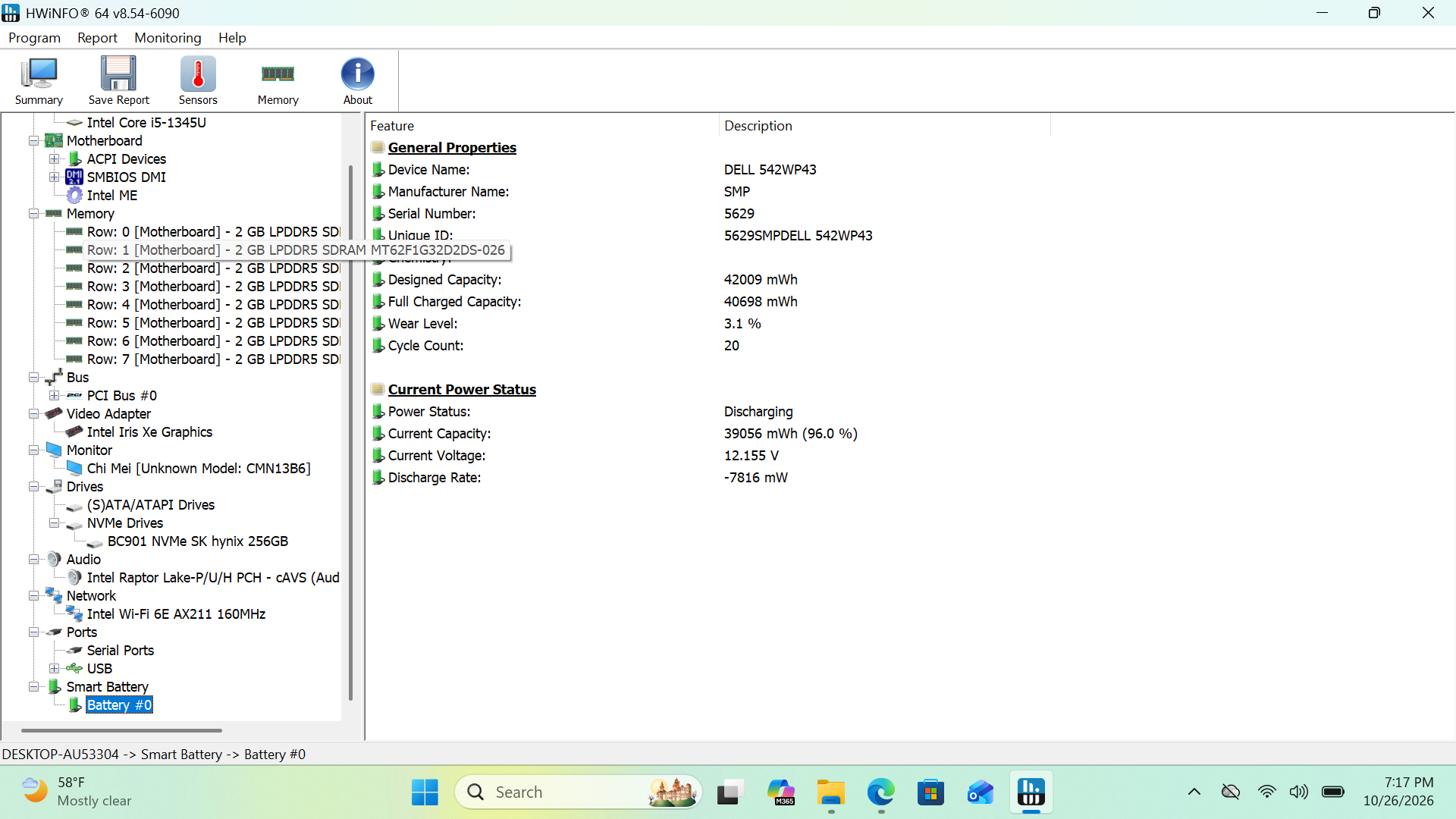This screenshot has width=1456, height=819.
Task: Open the Help menu
Action: point(232,38)
